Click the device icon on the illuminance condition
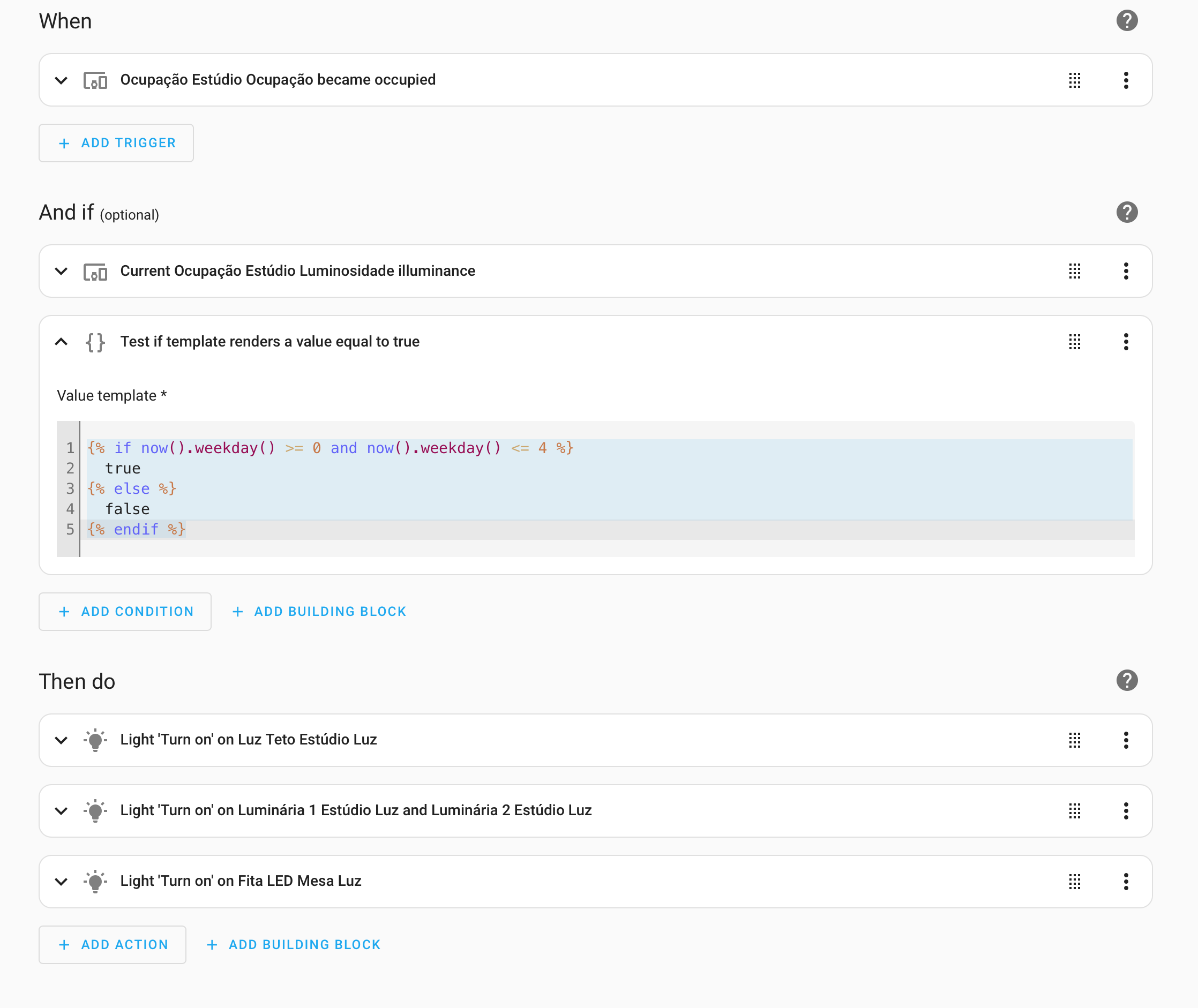The height and width of the screenshot is (1008, 1198). 95,272
